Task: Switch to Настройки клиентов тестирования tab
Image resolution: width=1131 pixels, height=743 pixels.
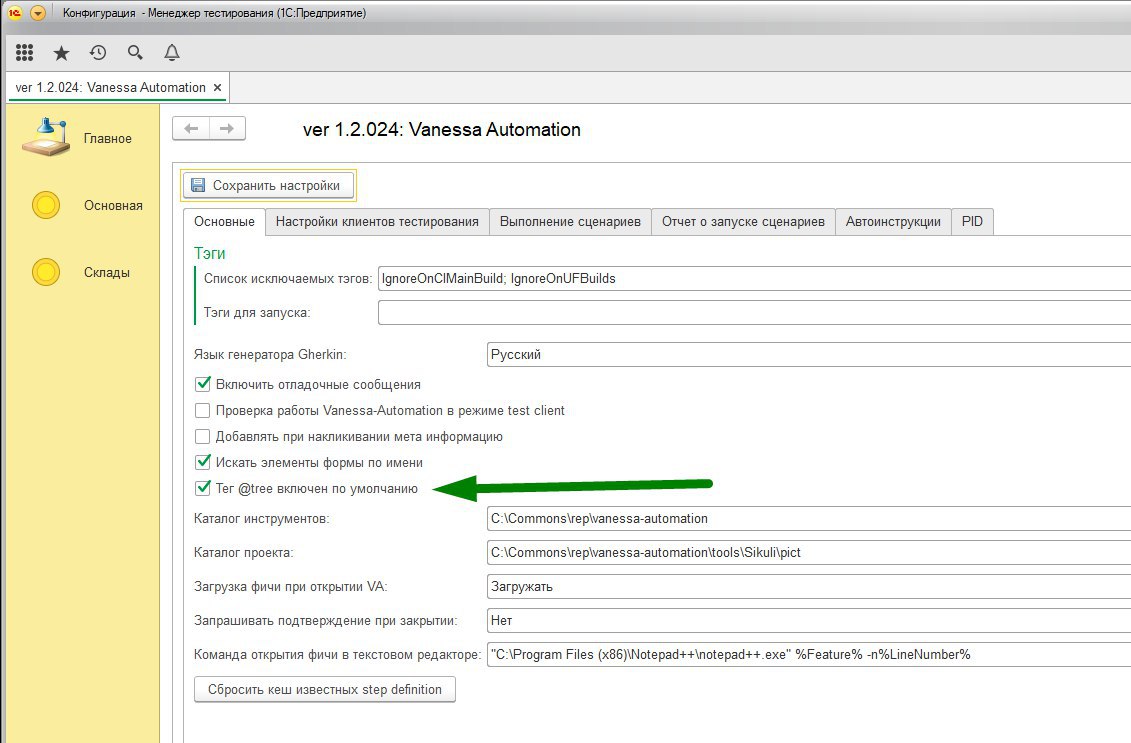Action: click(377, 221)
